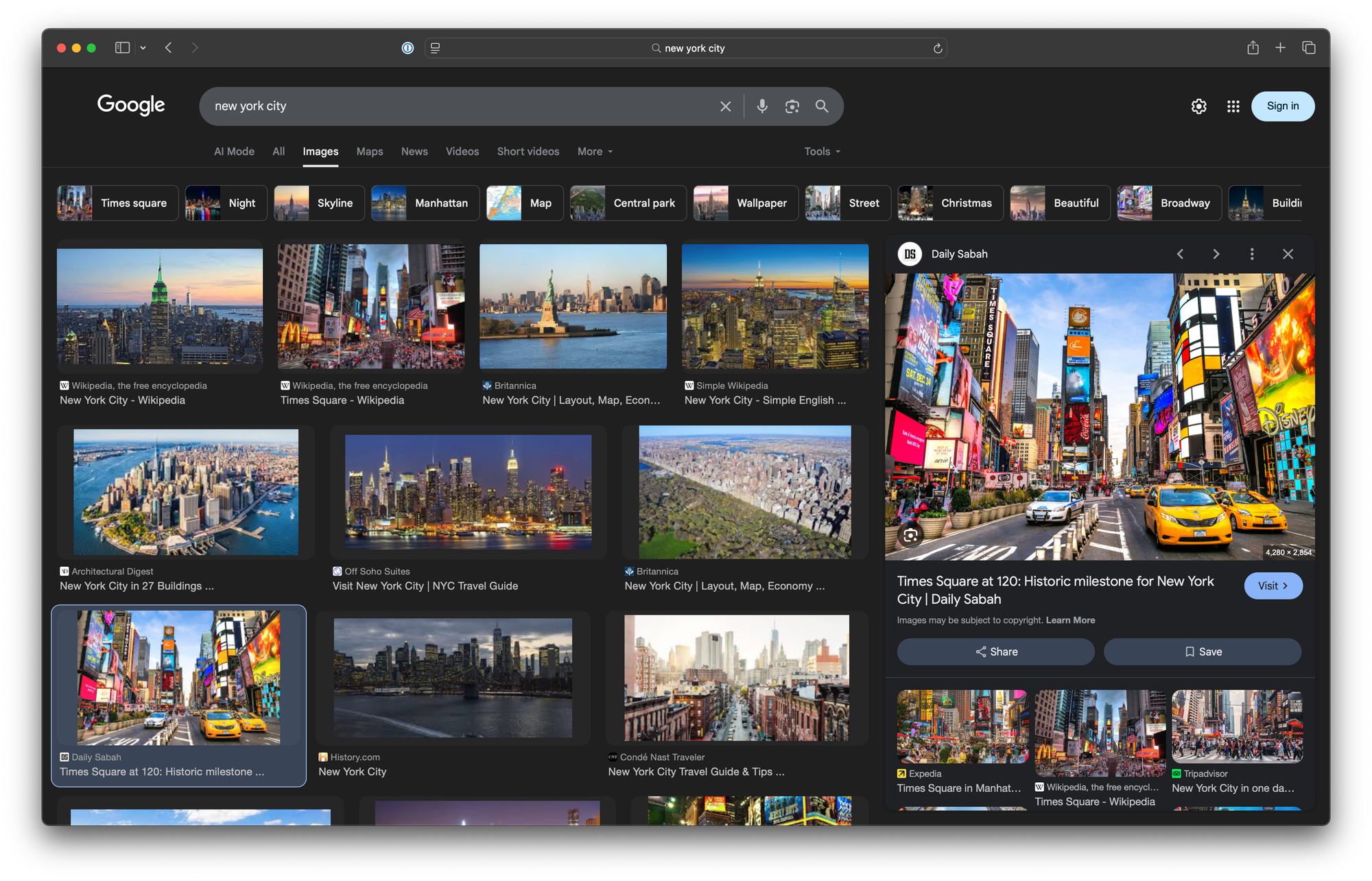Open the Off Soho Suites night skyline thumbnail
Image resolution: width=1372 pixels, height=881 pixels.
click(x=468, y=492)
